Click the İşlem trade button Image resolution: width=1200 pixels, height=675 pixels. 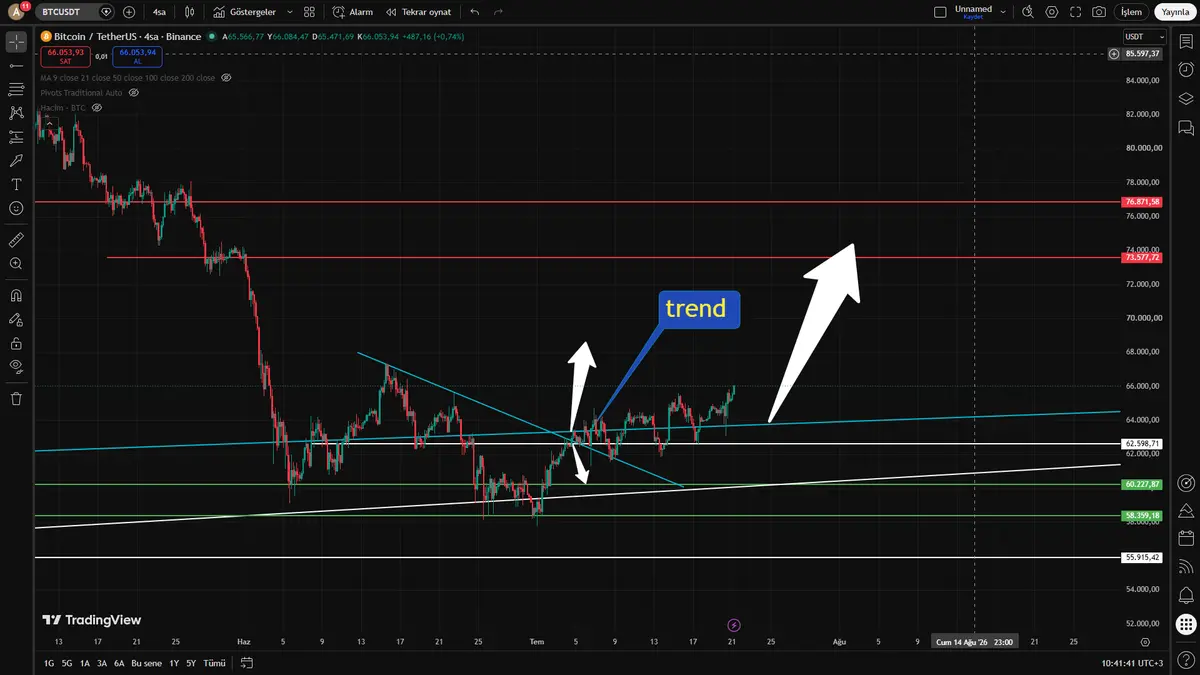[x=1131, y=12]
